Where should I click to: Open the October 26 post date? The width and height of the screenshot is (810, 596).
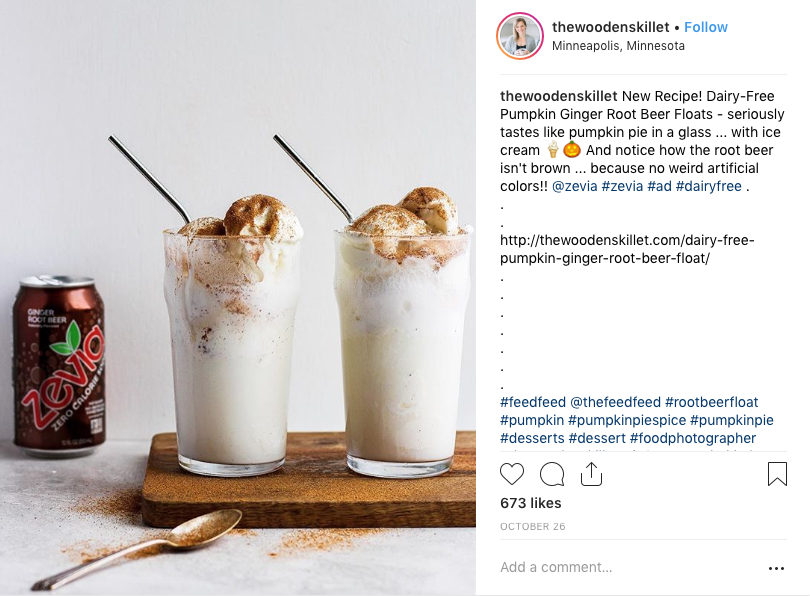[x=533, y=526]
